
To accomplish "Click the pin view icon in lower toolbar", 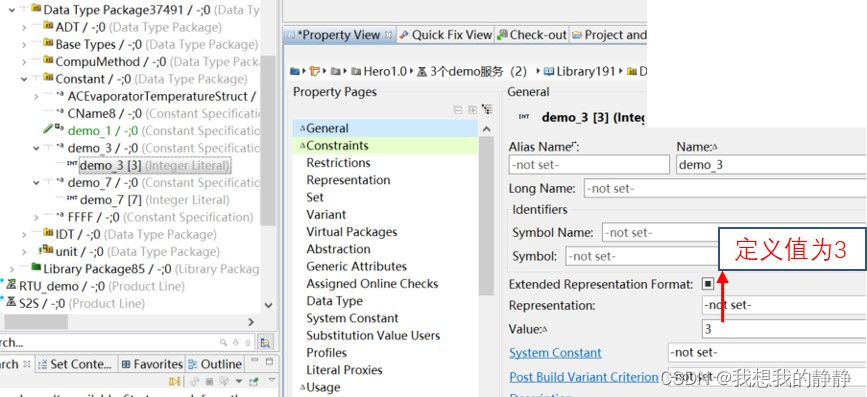I will [254, 382].
